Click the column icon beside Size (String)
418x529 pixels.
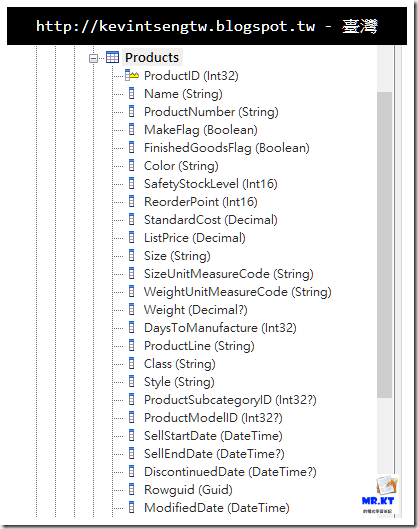tap(132, 255)
